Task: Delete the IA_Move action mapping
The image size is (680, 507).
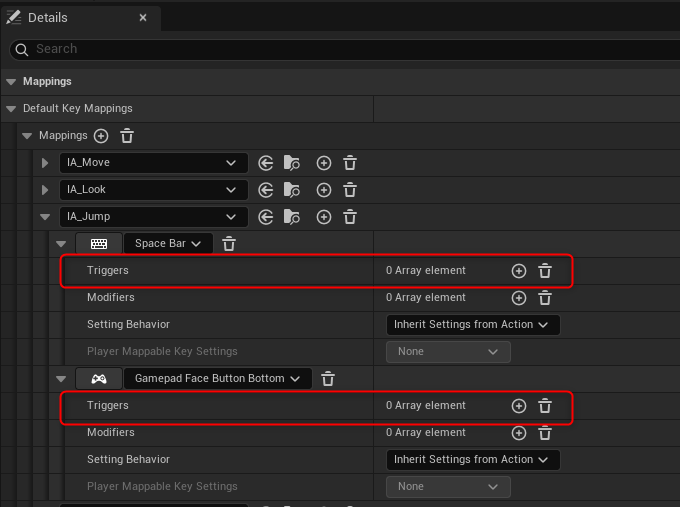Action: pyautogui.click(x=350, y=163)
